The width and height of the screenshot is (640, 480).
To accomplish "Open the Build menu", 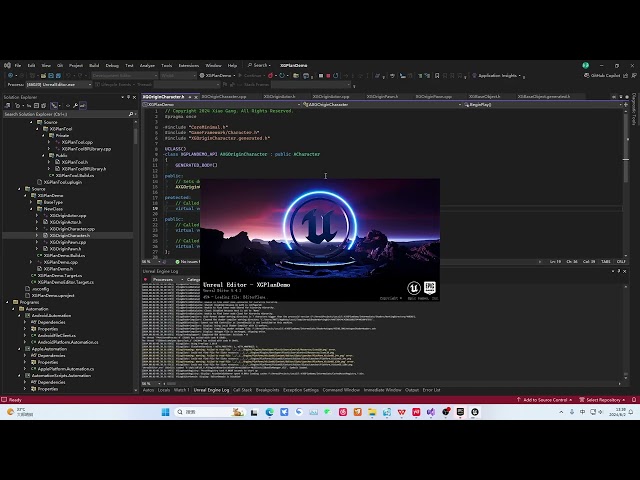I will click(x=94, y=65).
